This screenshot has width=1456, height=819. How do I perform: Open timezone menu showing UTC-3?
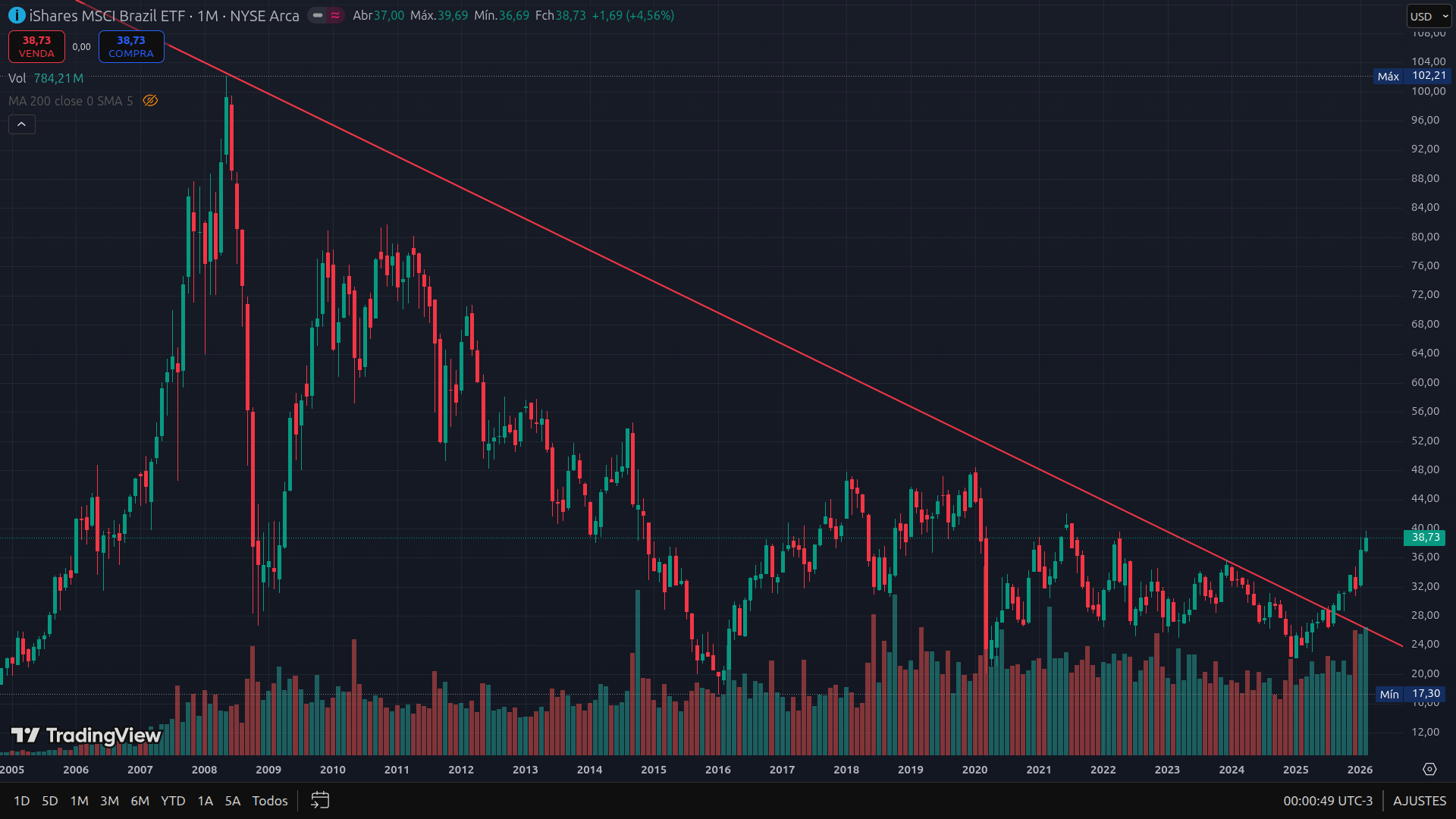1328,801
